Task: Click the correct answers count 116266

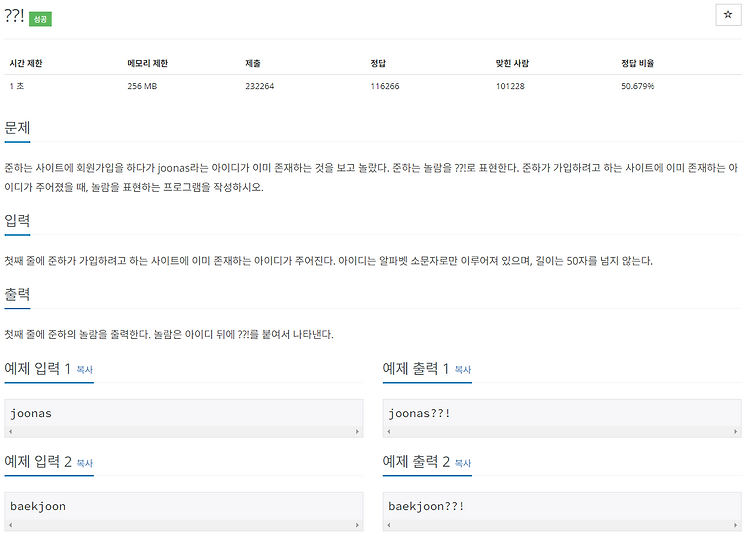Action: click(385, 86)
